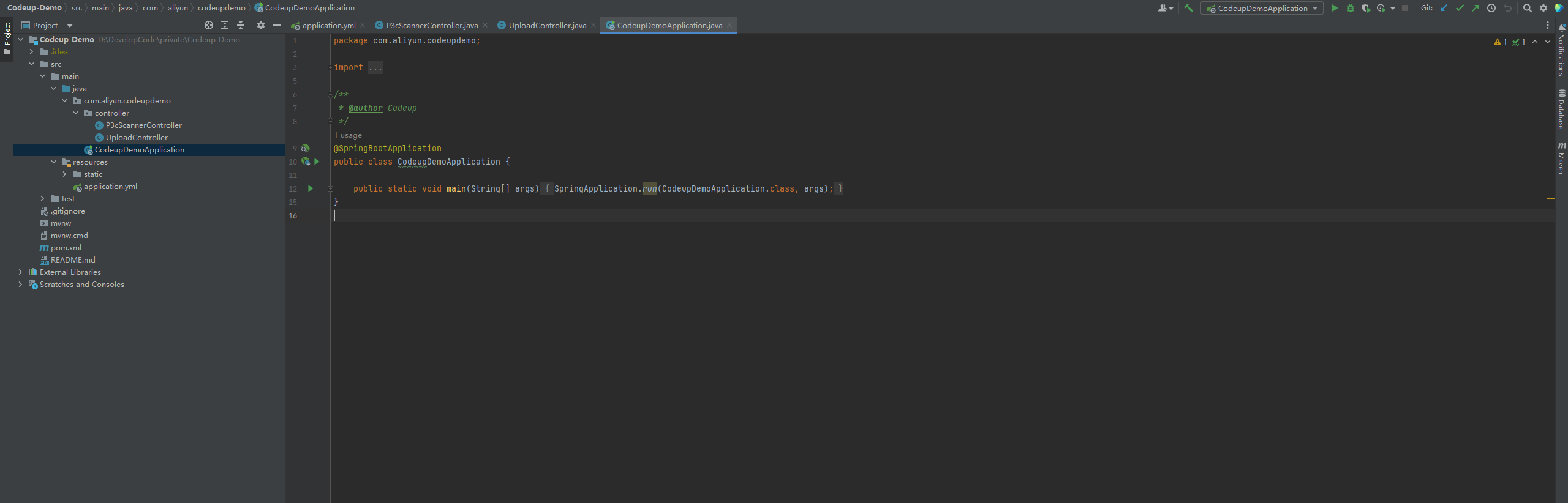Run with Coverage using the shield icon
This screenshot has width=1568, height=503.
[x=1366, y=8]
